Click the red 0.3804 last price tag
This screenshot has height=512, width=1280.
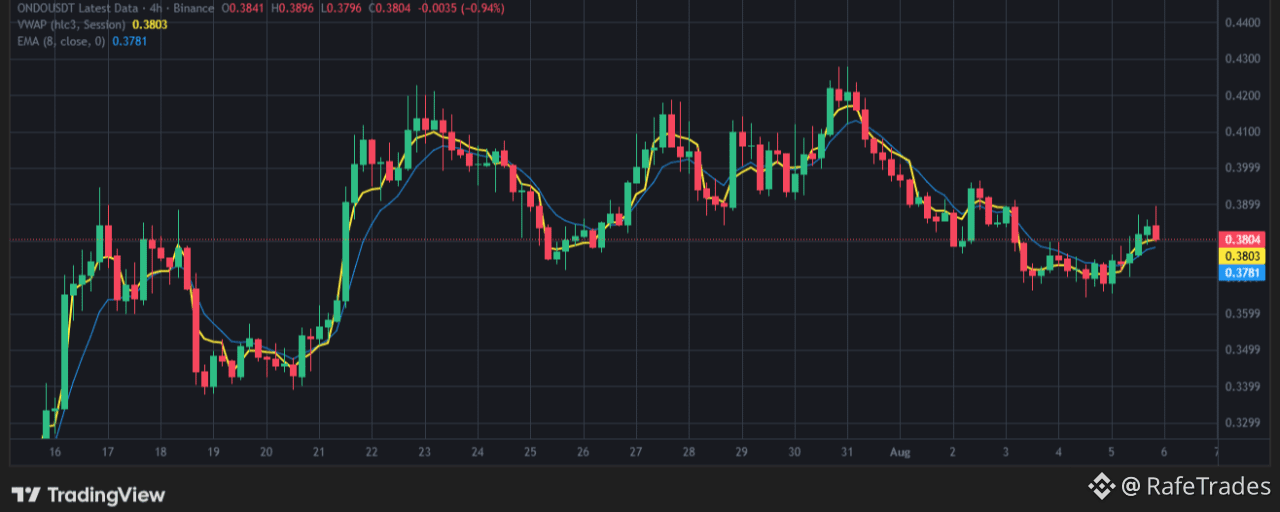[x=1244, y=240]
